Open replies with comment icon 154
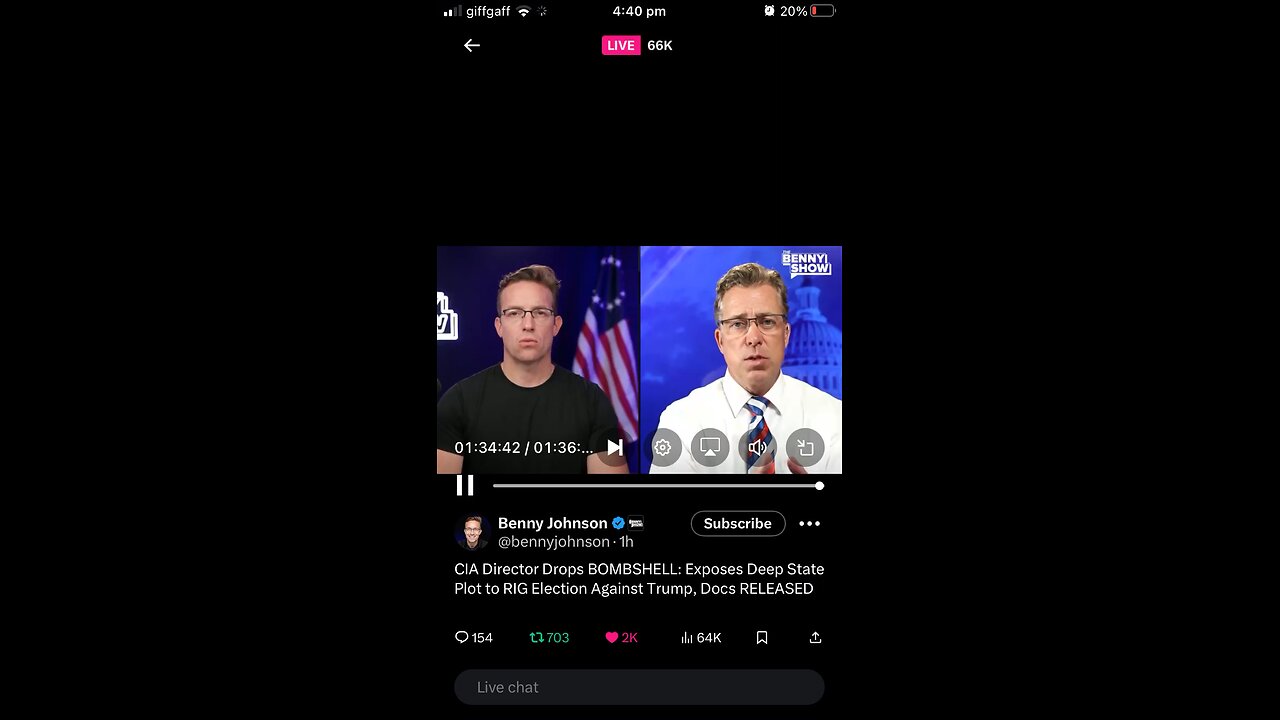 tap(473, 637)
